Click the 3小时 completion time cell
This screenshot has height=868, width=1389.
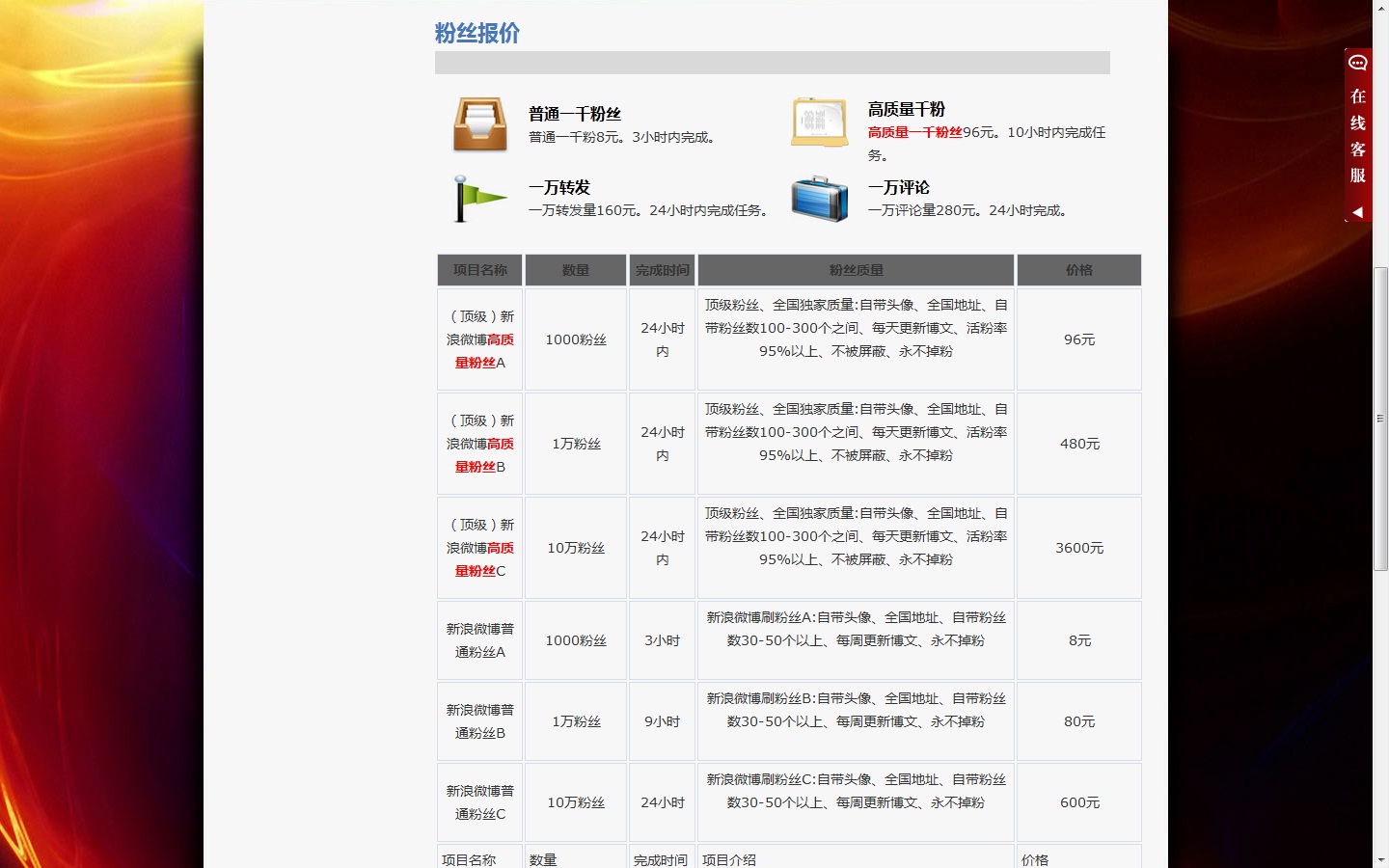[663, 640]
